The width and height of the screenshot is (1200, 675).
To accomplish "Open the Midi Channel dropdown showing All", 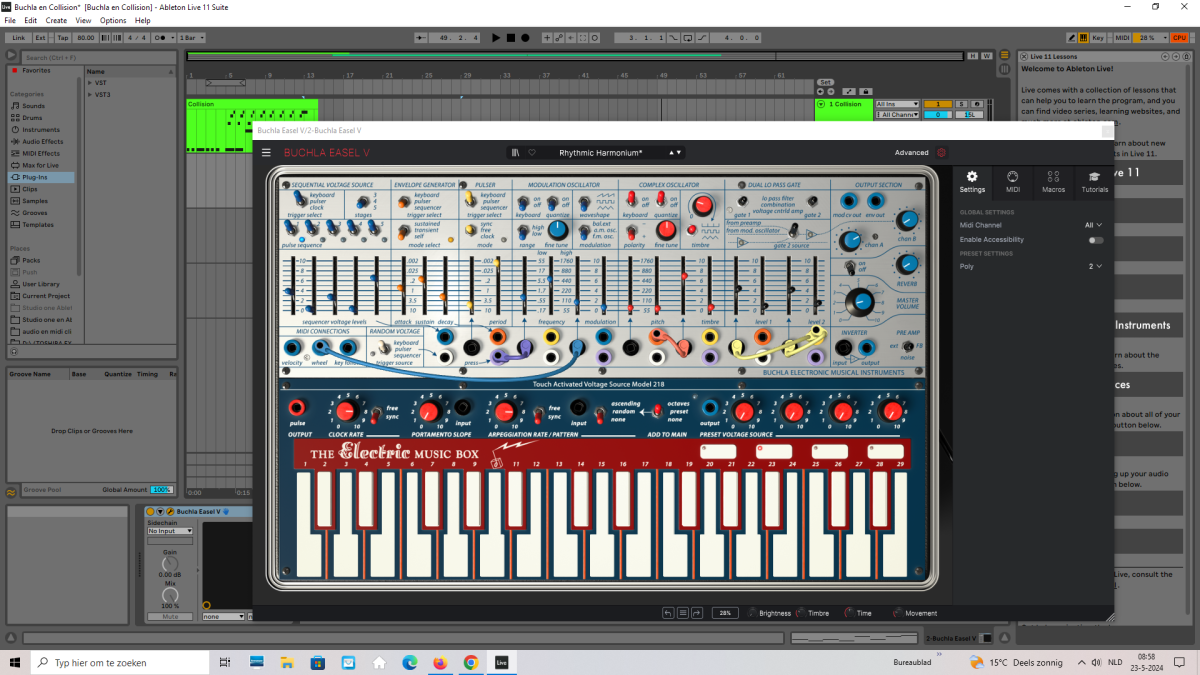I will tap(1093, 225).
